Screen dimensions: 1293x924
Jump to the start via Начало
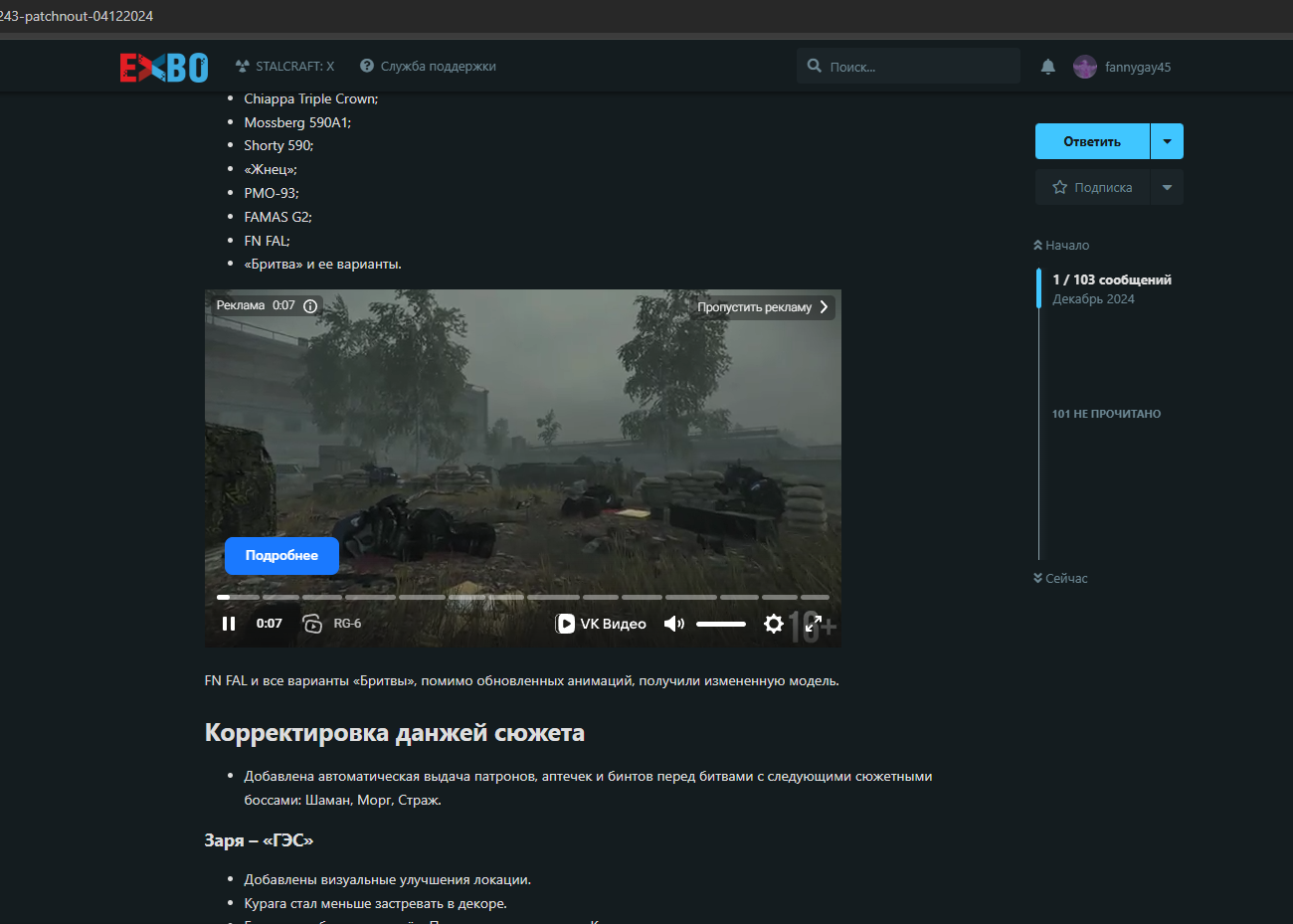click(x=1061, y=246)
